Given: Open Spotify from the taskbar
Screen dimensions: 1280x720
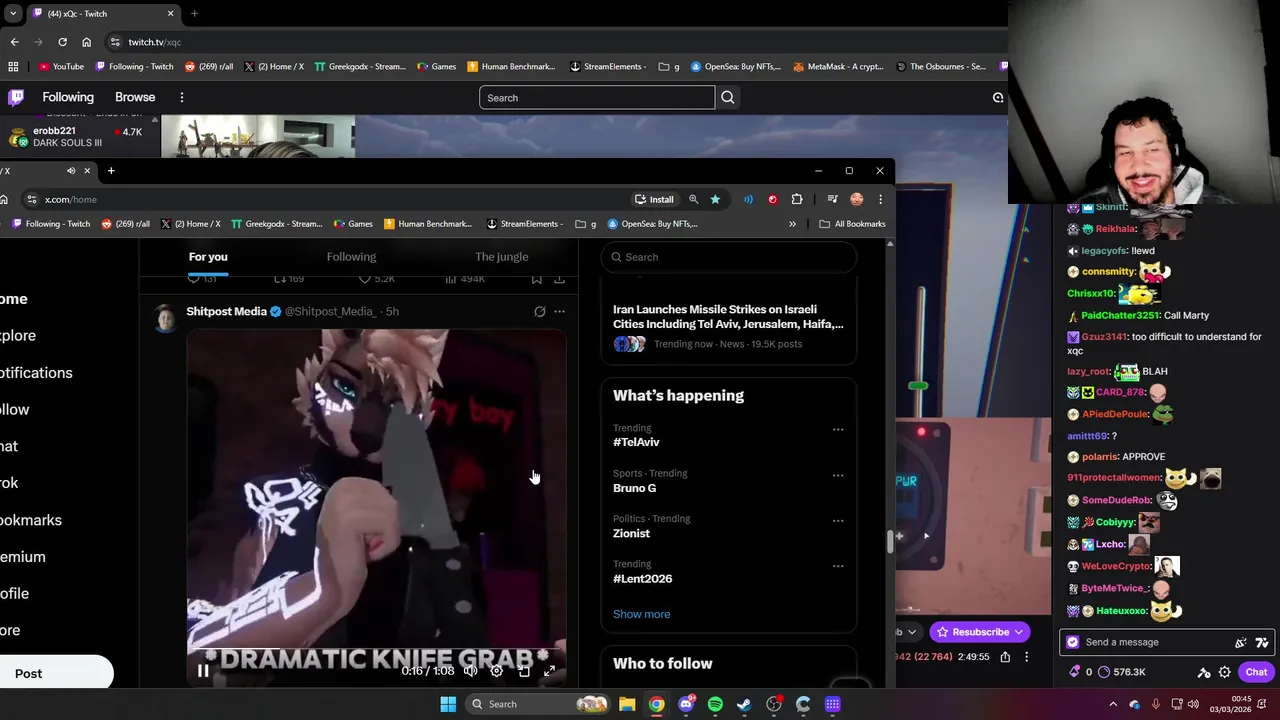Looking at the screenshot, I should pos(715,704).
